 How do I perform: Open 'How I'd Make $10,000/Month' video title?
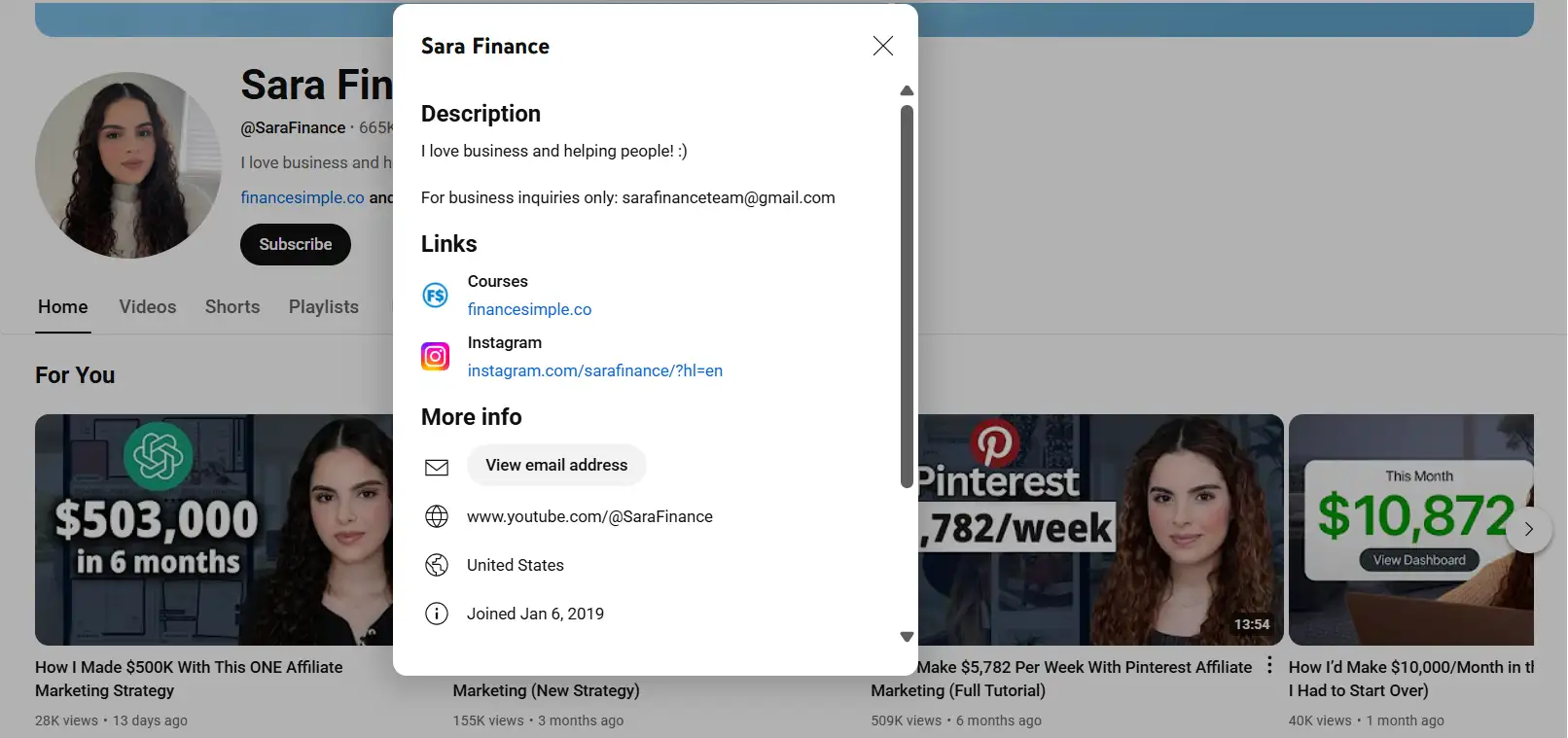tap(1411, 679)
